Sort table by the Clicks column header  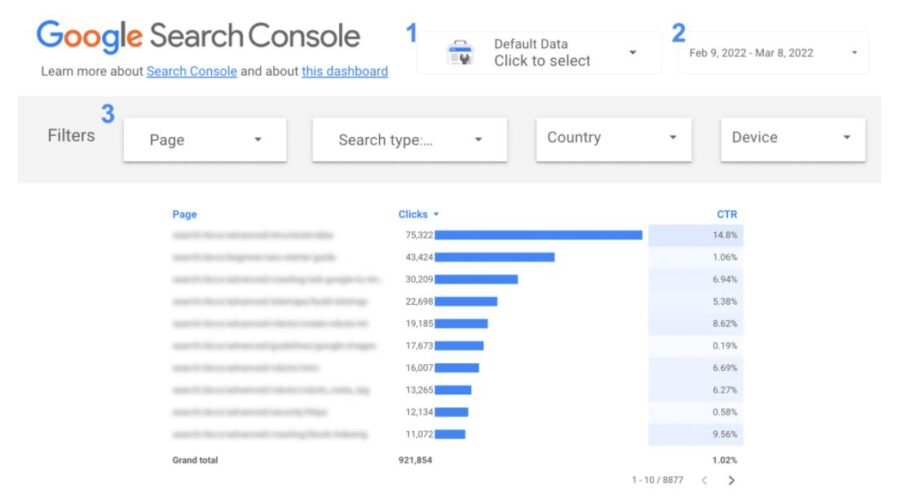point(413,214)
